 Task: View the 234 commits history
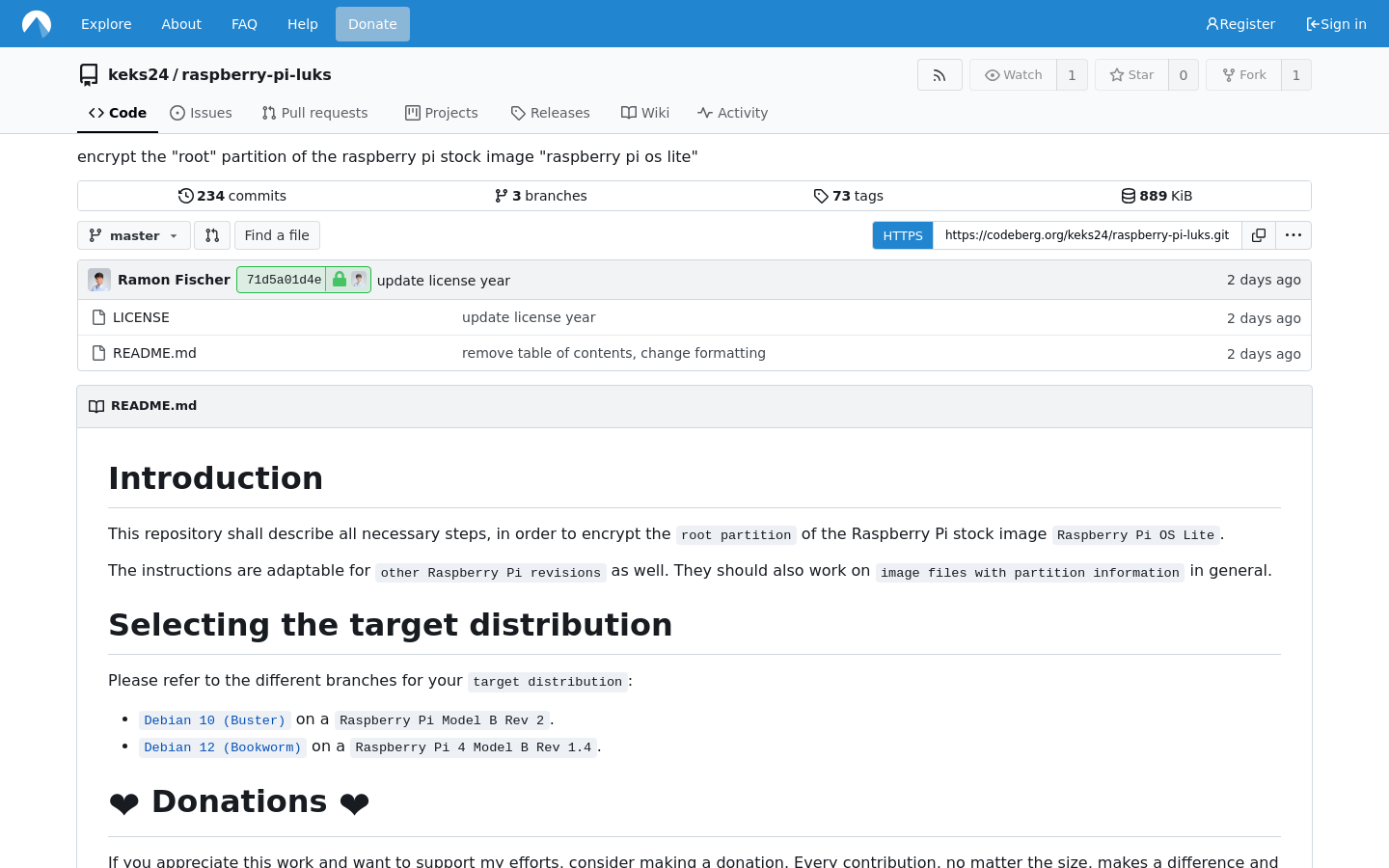(232, 196)
